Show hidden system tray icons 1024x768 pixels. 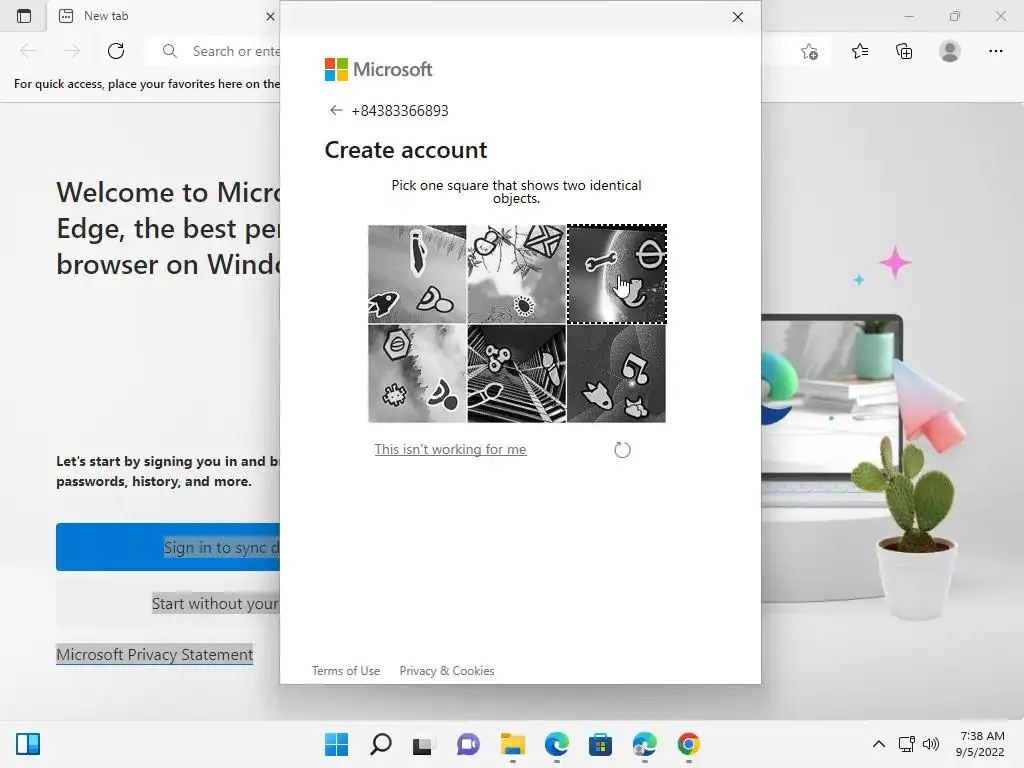click(879, 744)
